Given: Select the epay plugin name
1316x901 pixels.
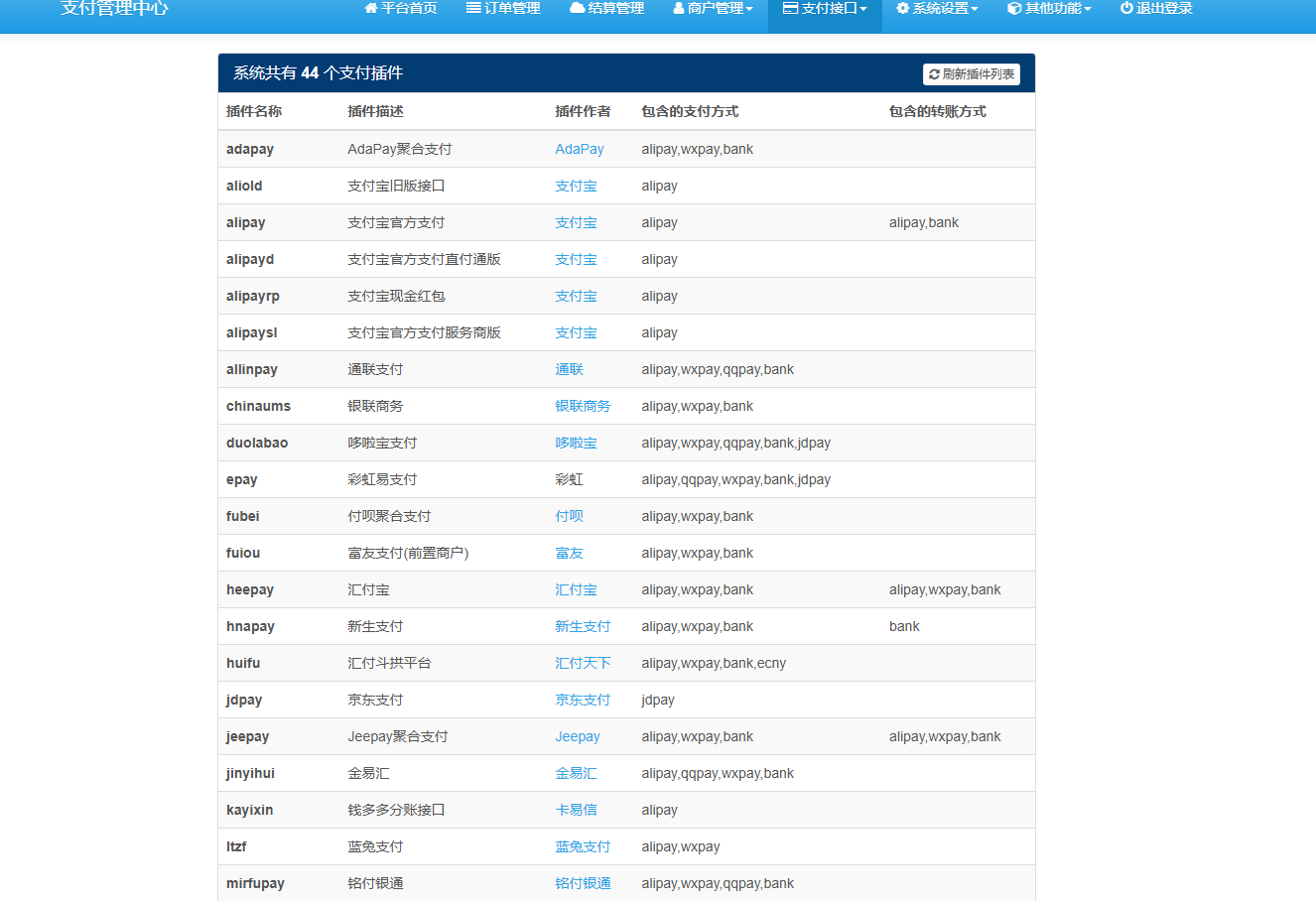Looking at the screenshot, I should pyautogui.click(x=242, y=479).
